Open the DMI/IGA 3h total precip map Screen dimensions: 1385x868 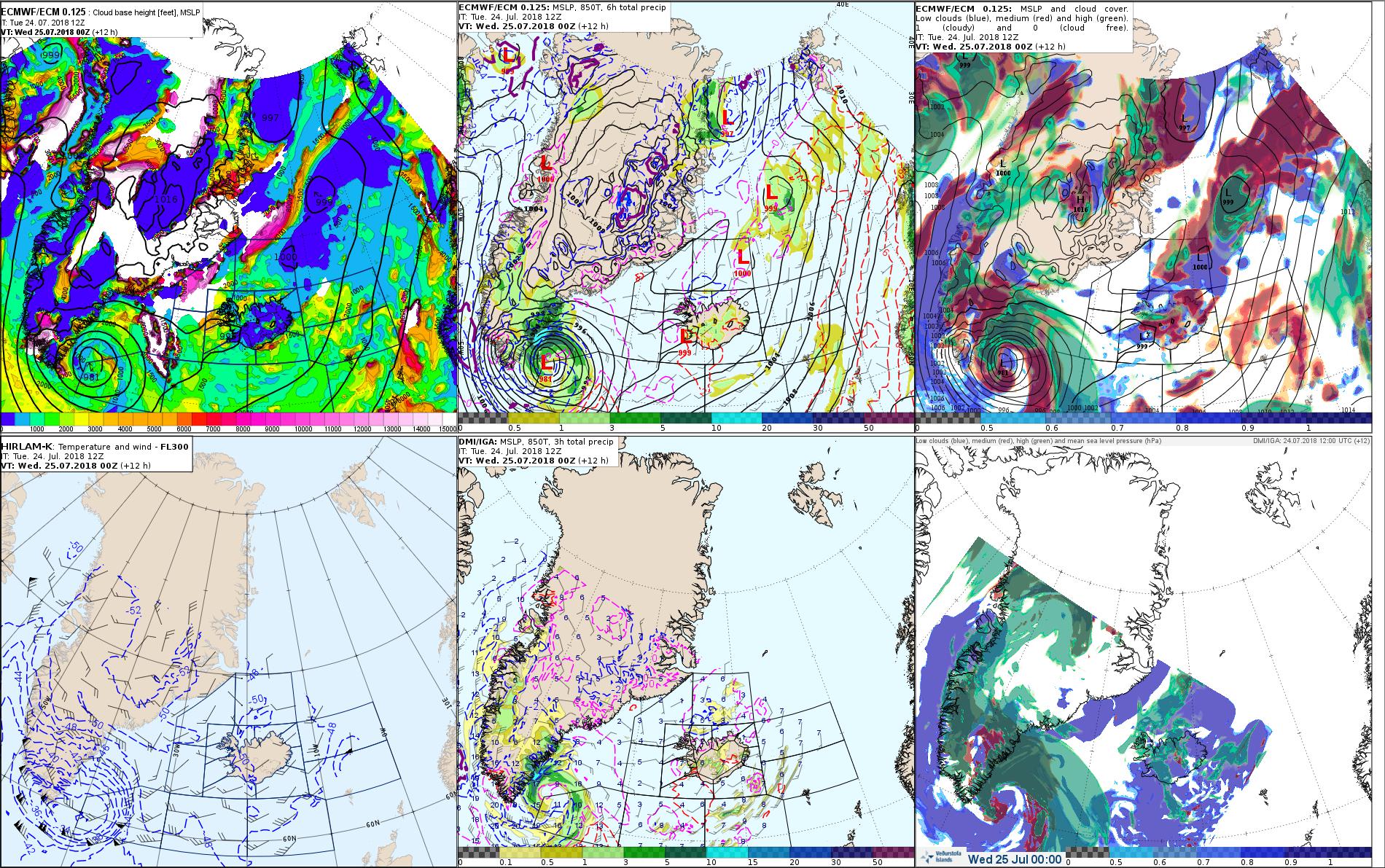(685, 652)
